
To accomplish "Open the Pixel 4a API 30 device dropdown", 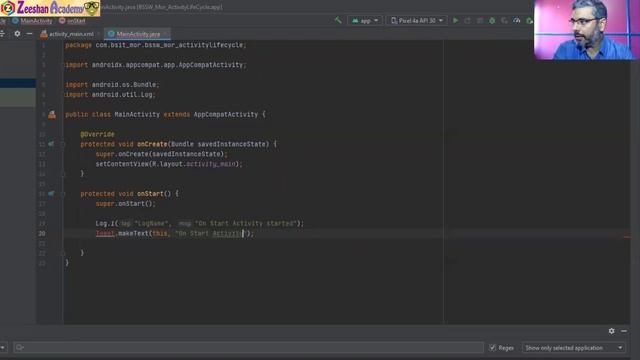I will [x=416, y=20].
